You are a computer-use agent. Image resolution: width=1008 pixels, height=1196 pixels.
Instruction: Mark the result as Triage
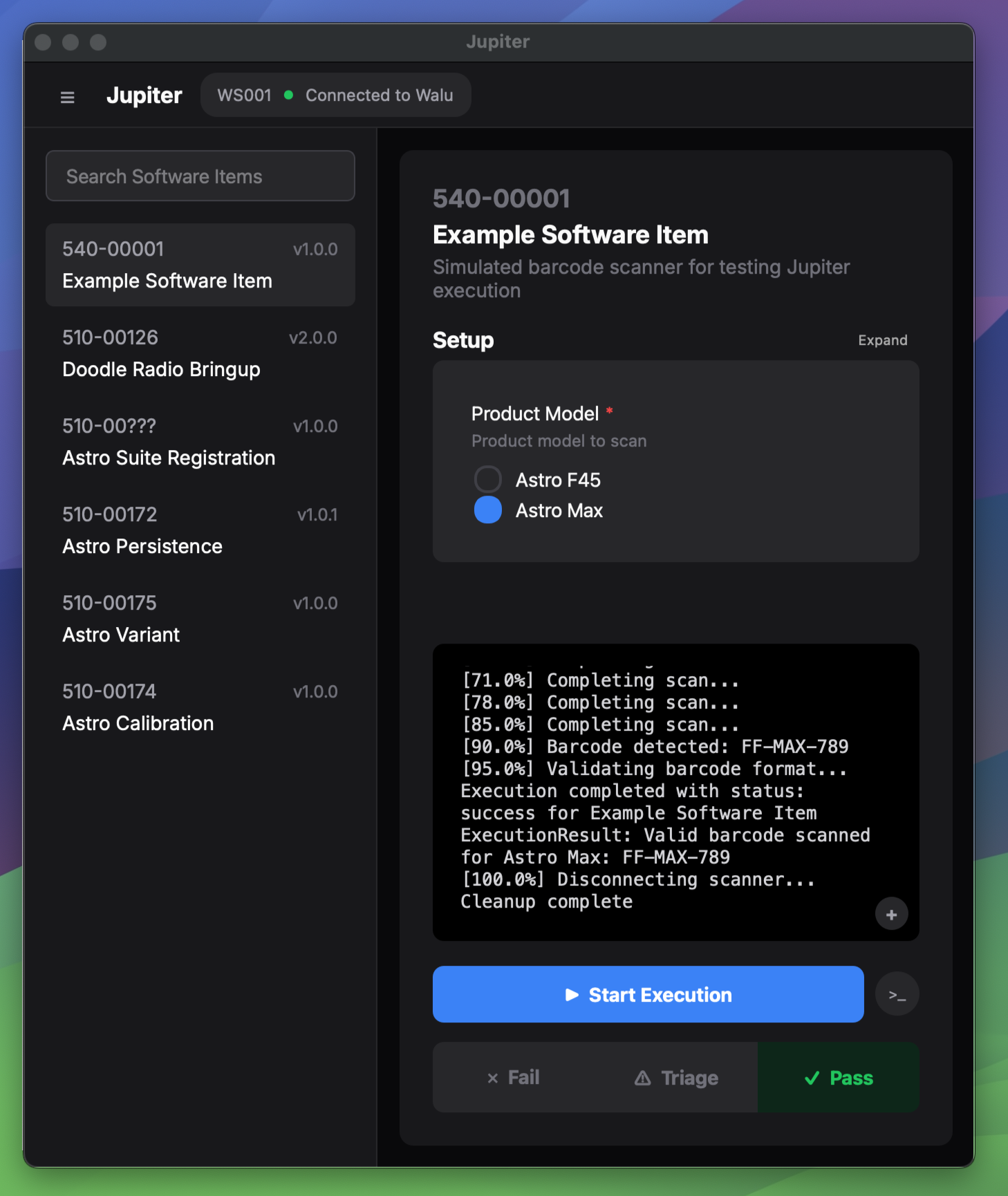676,1077
